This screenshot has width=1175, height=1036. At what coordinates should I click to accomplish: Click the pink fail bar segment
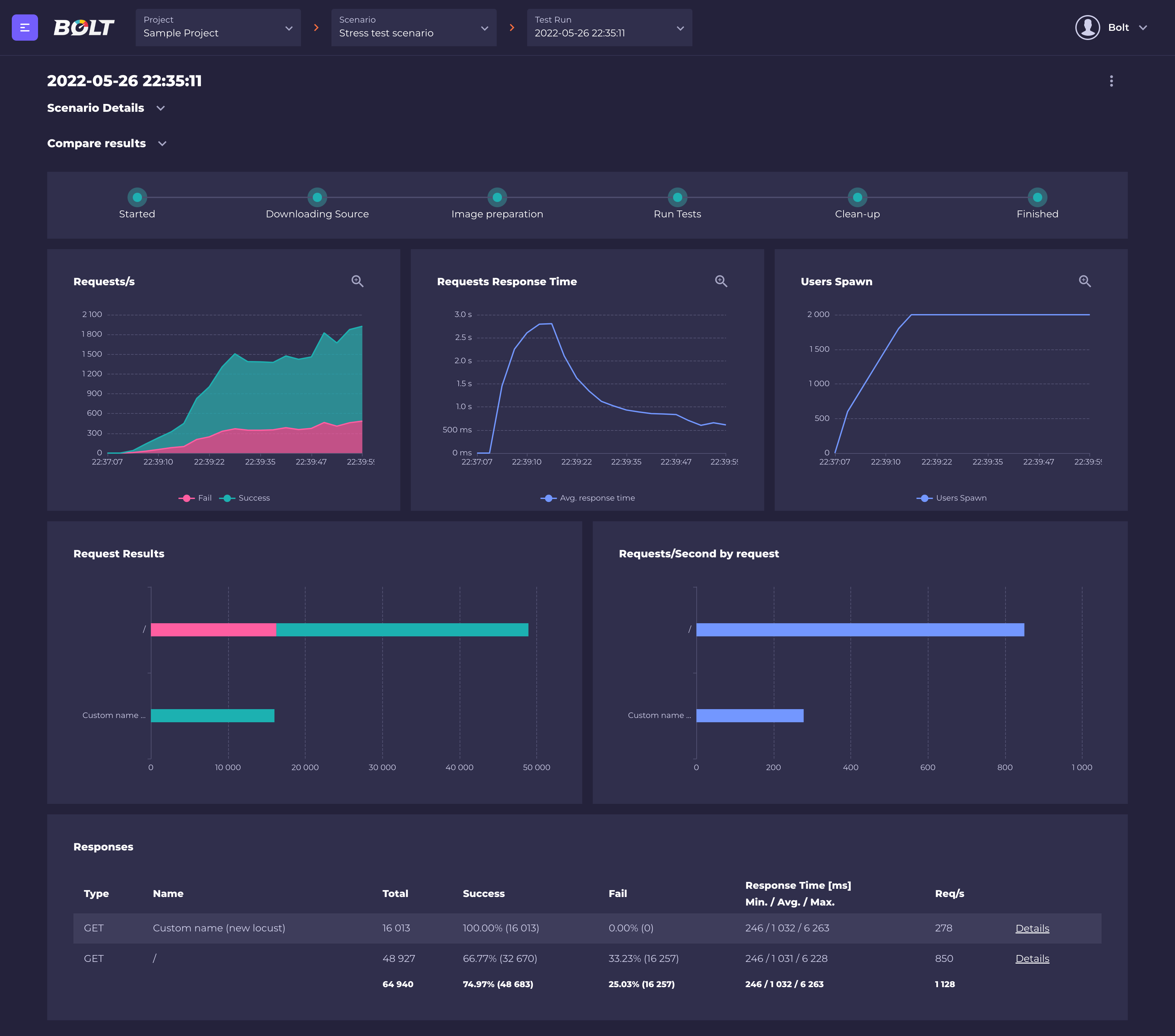point(213,629)
